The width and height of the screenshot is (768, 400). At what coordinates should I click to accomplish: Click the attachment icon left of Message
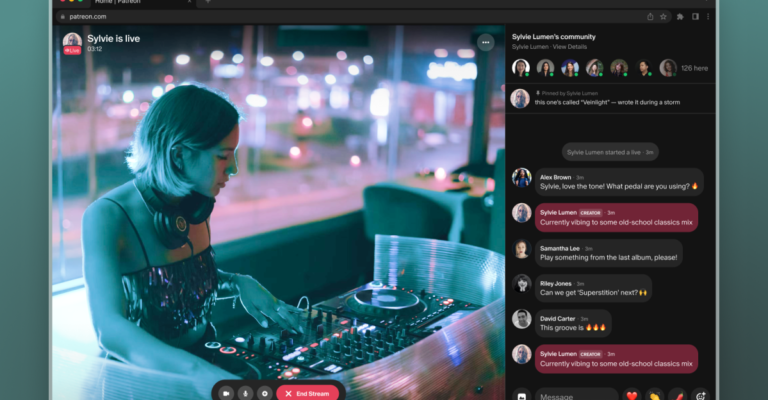coord(521,395)
